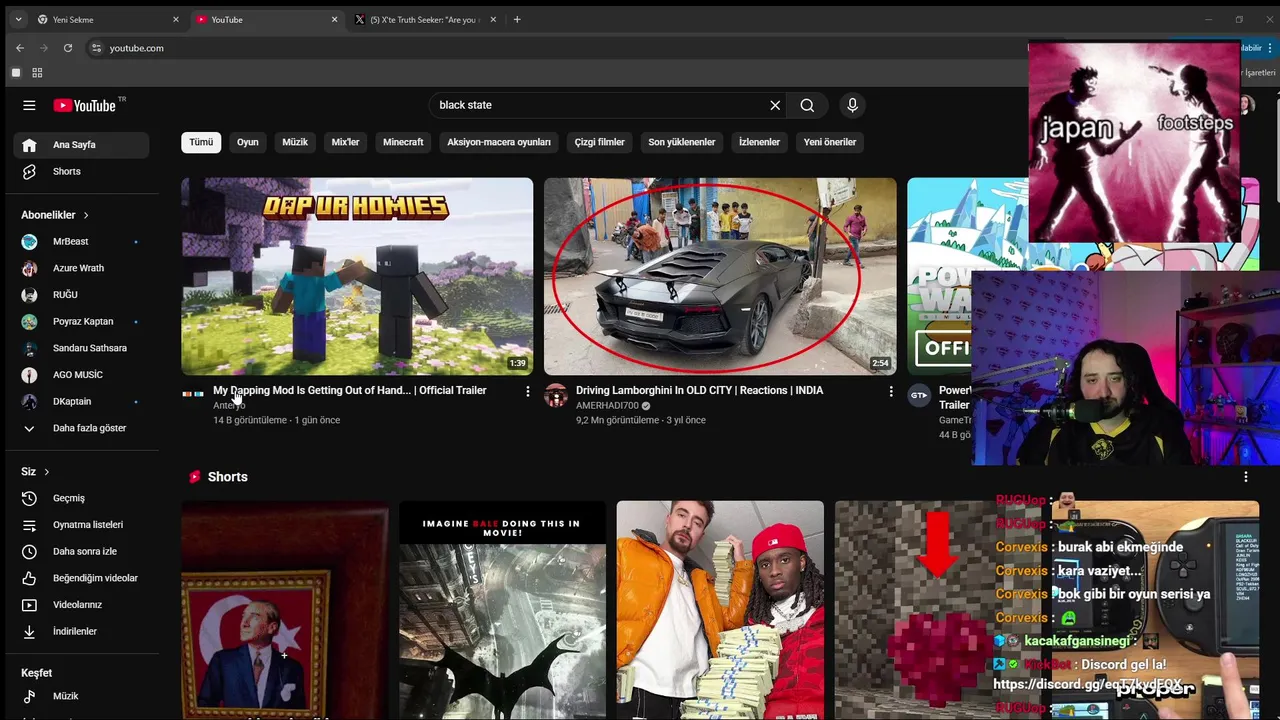Click the YouTube logo

tap(85, 105)
